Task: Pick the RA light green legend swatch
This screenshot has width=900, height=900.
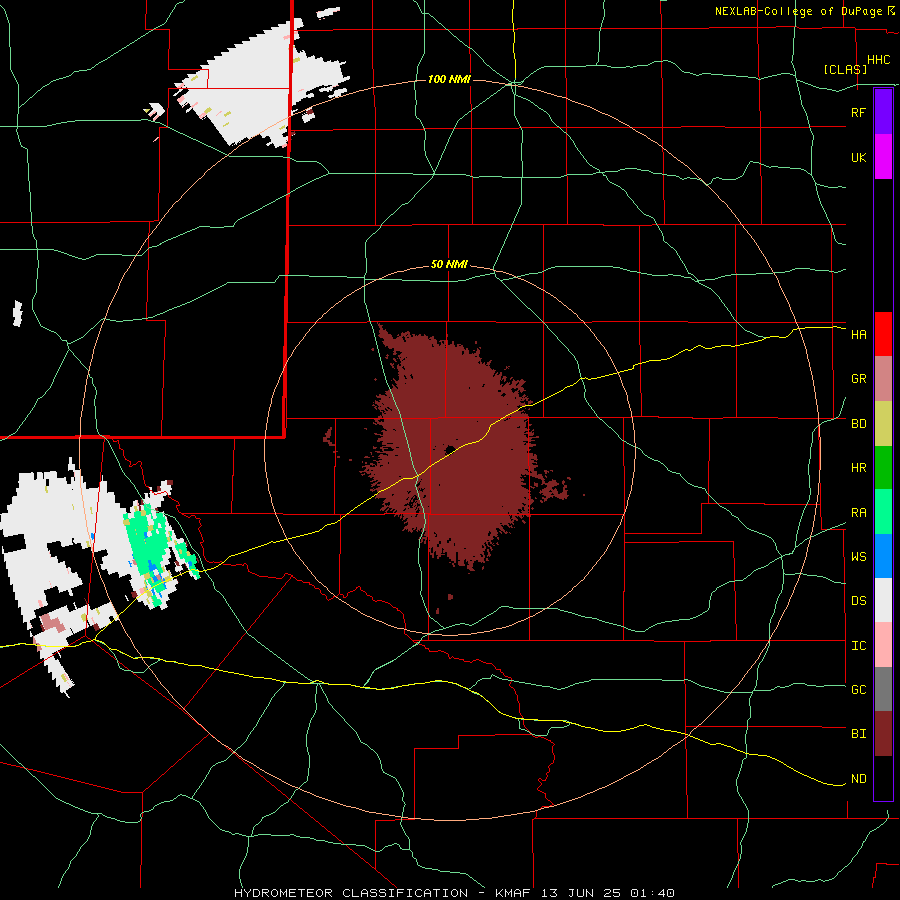Action: click(x=883, y=512)
